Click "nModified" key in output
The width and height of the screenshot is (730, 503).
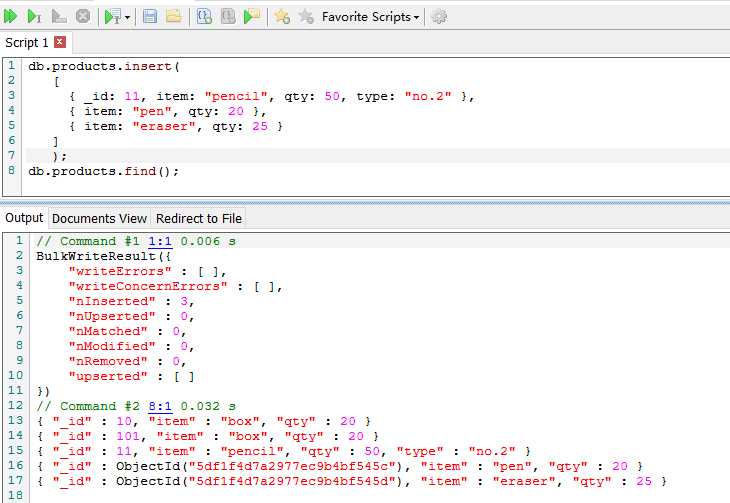coord(112,346)
